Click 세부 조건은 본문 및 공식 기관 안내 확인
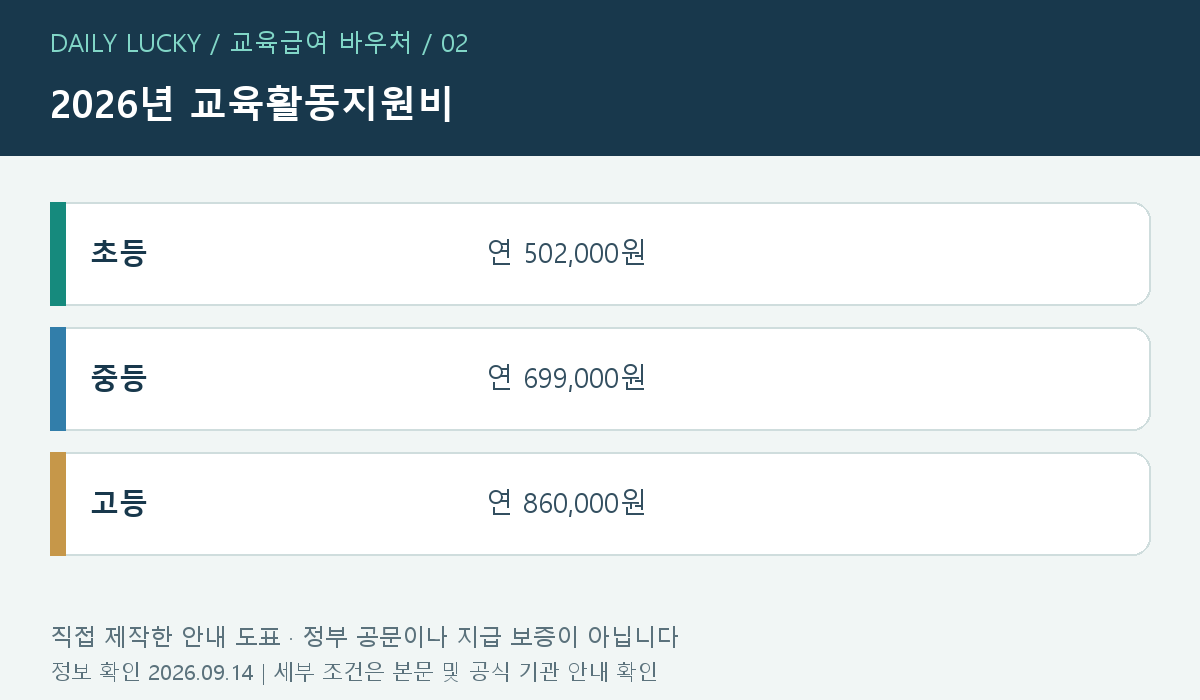Screen dimensions: 1200x700 [x=466, y=672]
